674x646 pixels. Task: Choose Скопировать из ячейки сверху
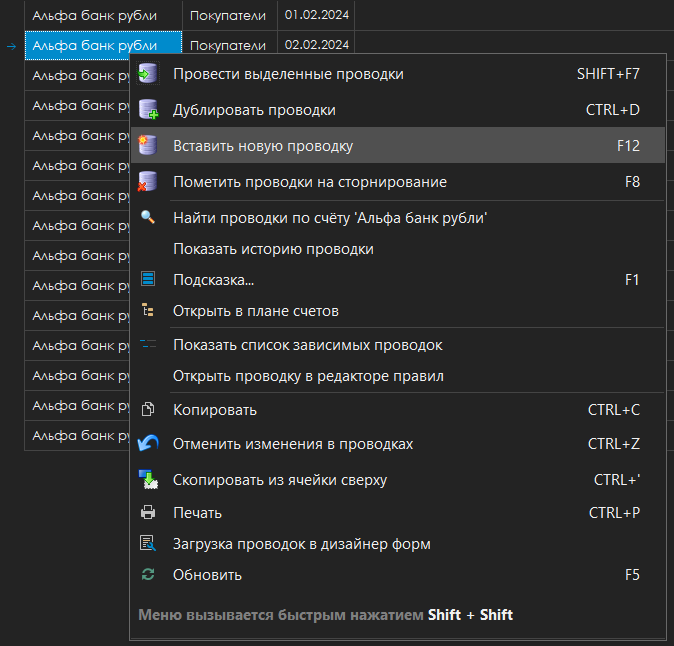(398, 480)
